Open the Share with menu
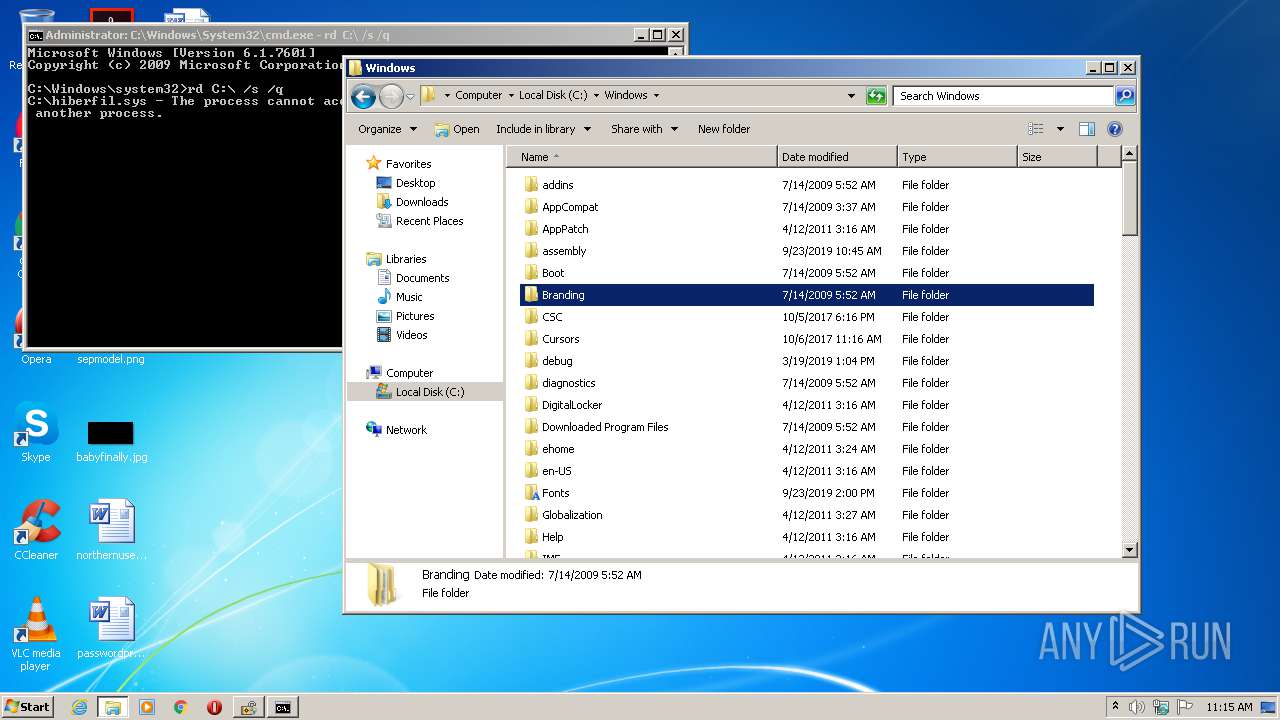The height and width of the screenshot is (720, 1280). click(x=644, y=129)
